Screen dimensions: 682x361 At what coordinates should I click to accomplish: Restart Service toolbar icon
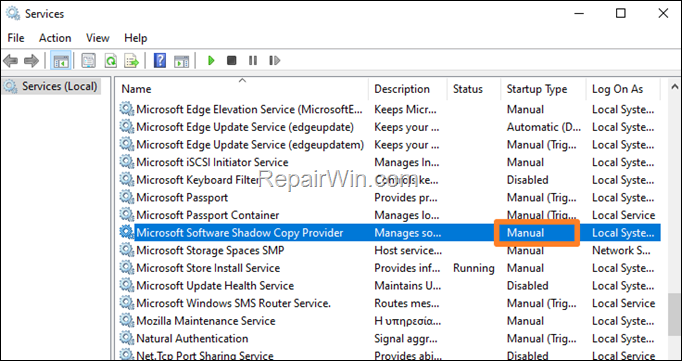tap(274, 61)
